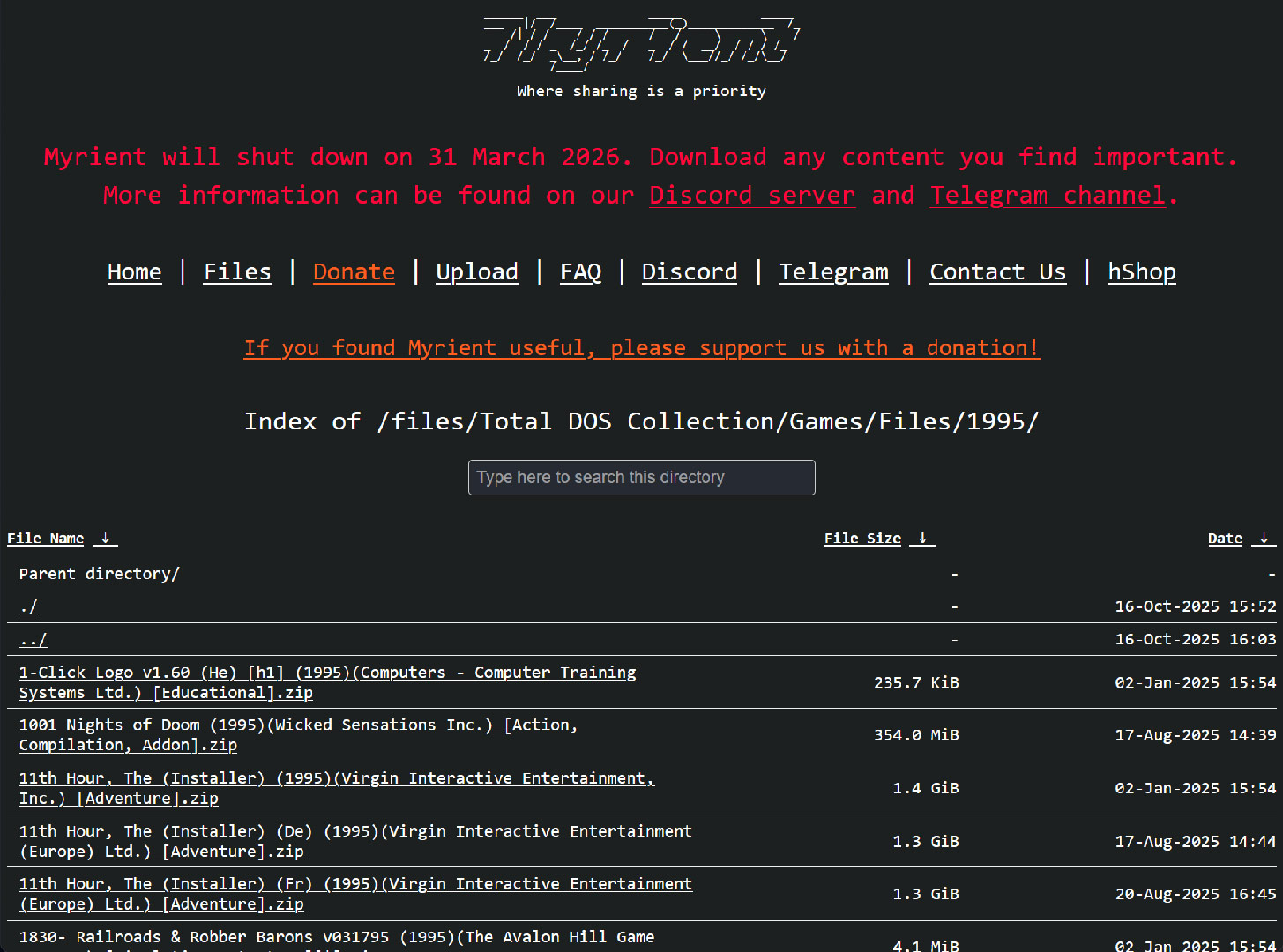Click the 'Myrient will shut down' notice text
The width and height of the screenshot is (1283, 952).
pos(642,175)
